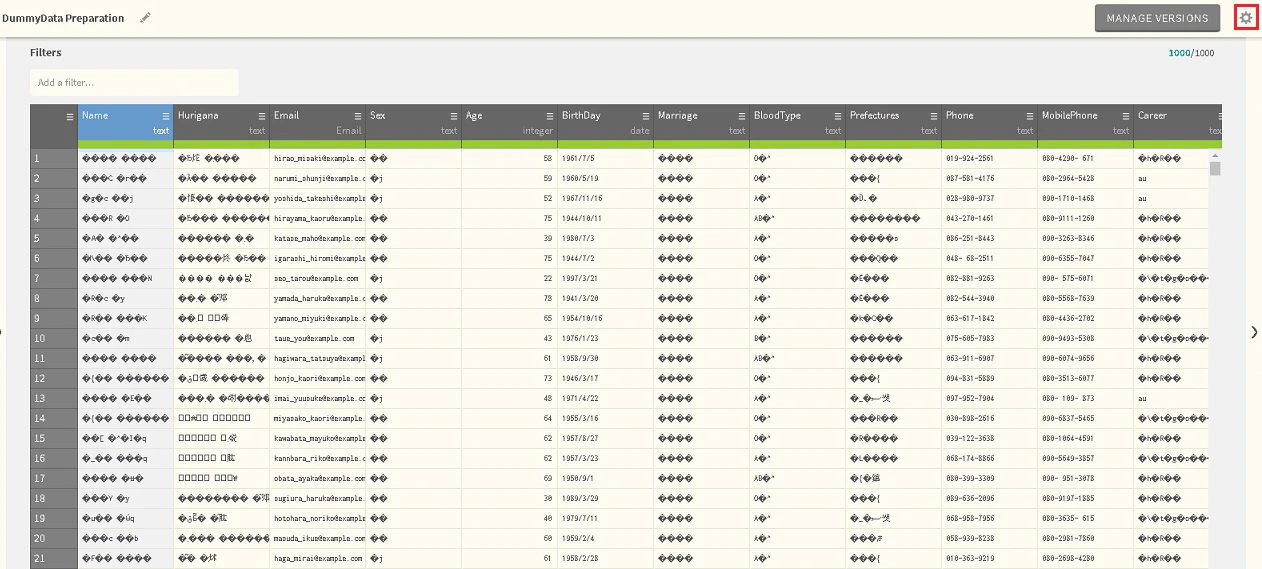Select row number 7

point(54,279)
